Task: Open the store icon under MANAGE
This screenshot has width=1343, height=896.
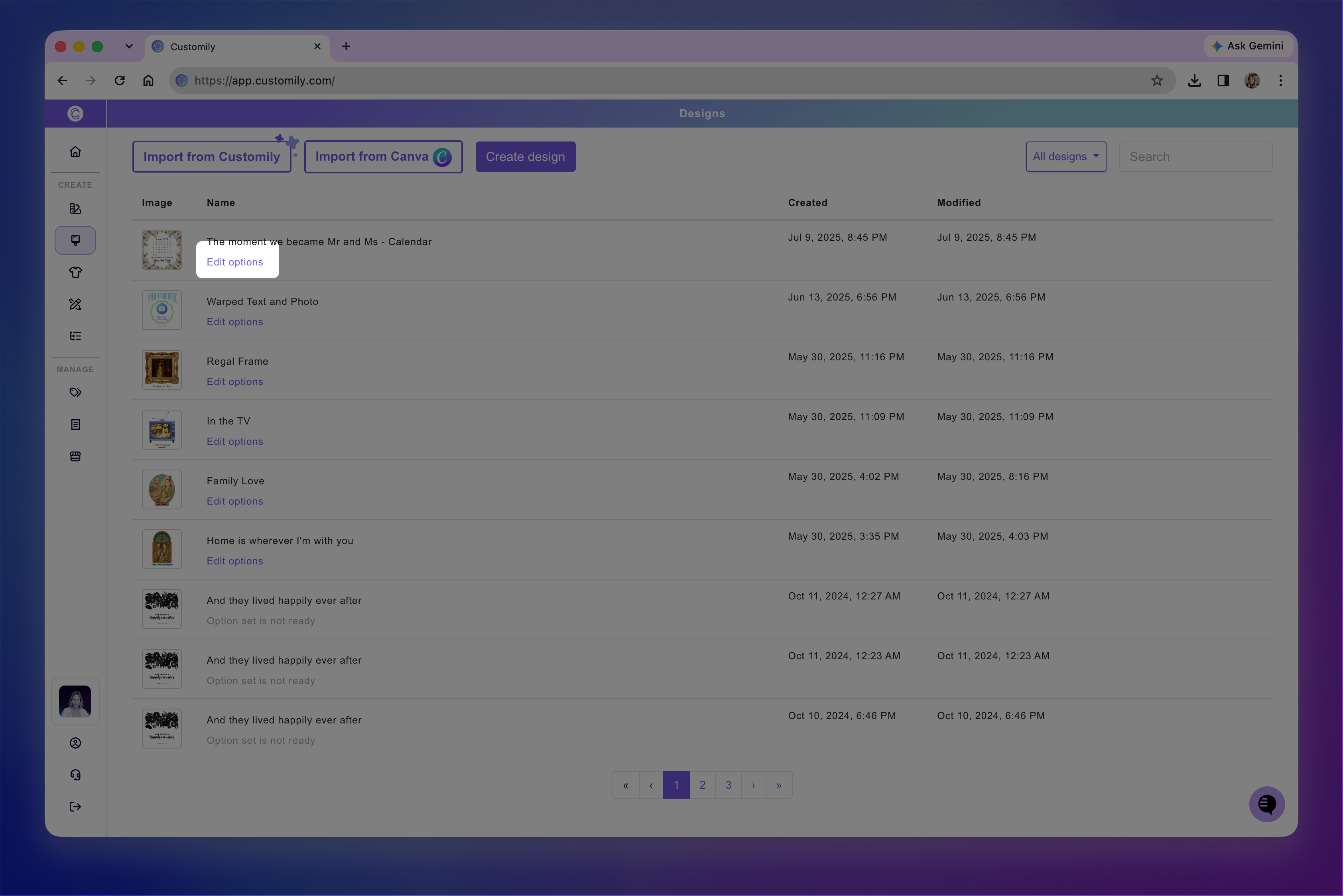Action: tap(75, 456)
